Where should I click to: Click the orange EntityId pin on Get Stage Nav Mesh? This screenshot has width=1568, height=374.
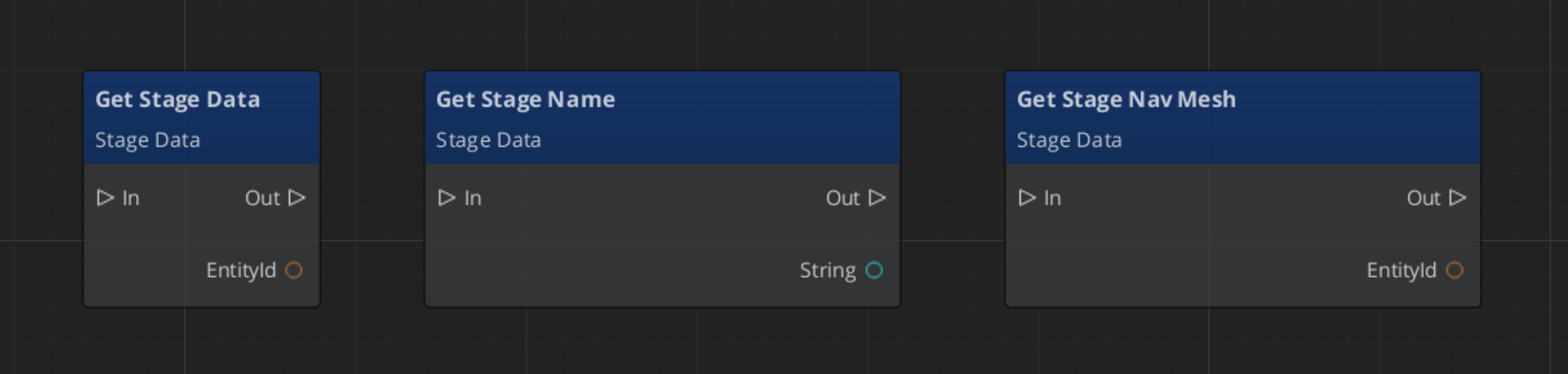click(1455, 271)
